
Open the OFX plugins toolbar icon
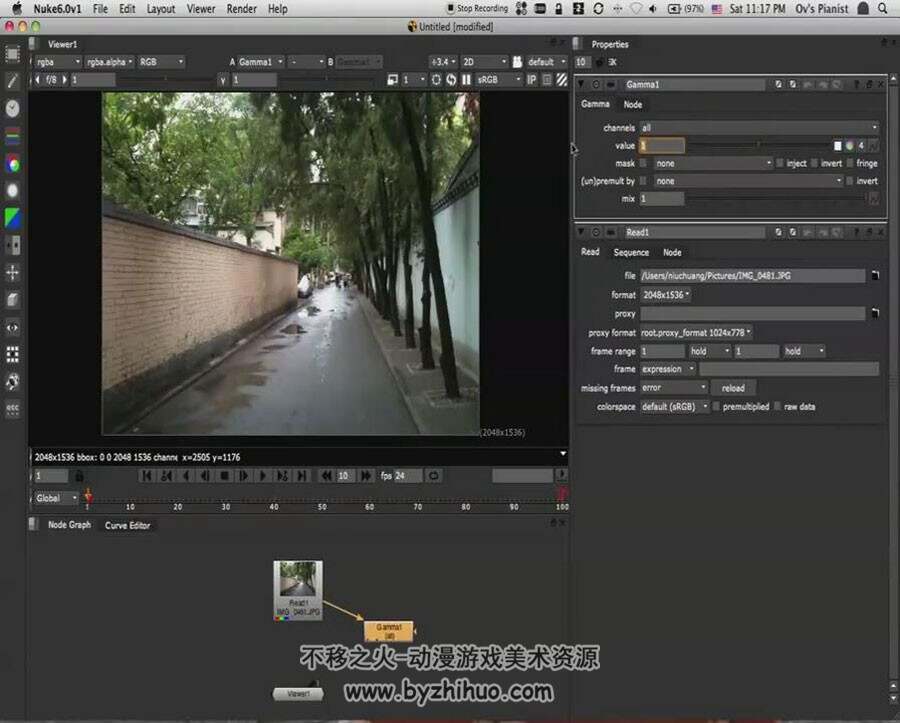[12, 408]
